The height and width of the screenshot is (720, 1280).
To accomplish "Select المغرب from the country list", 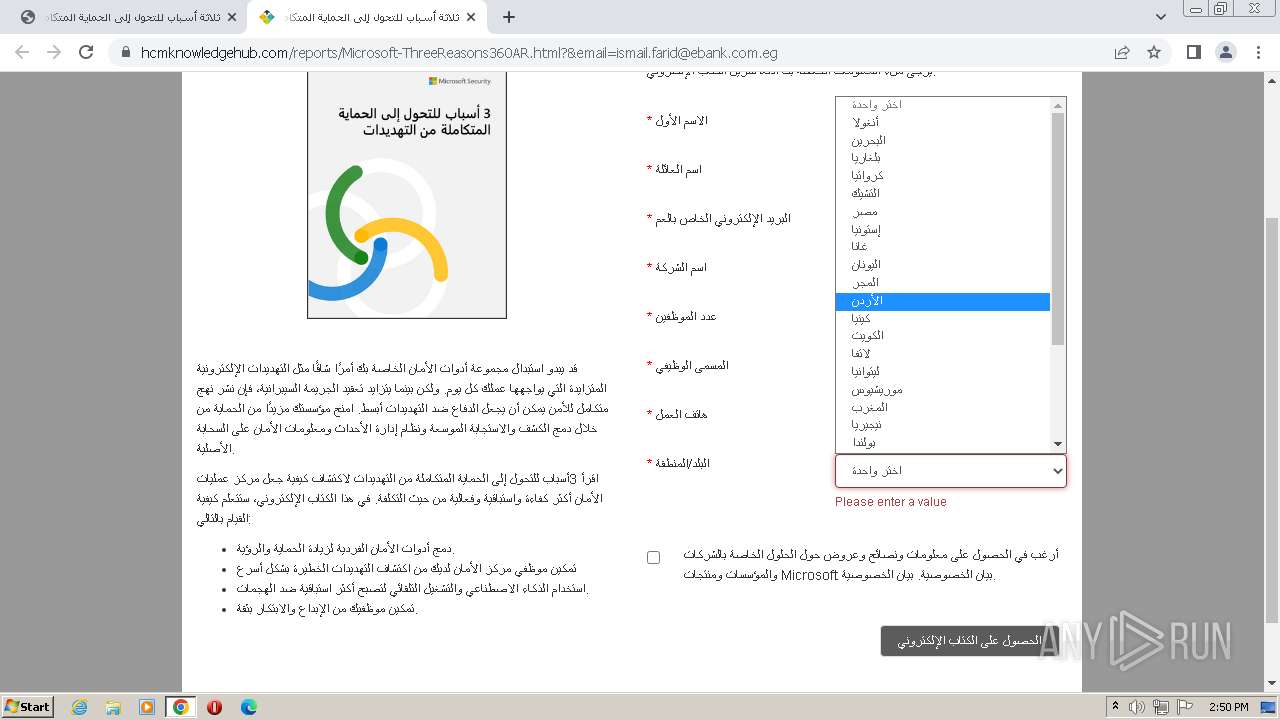I will pyautogui.click(x=943, y=408).
